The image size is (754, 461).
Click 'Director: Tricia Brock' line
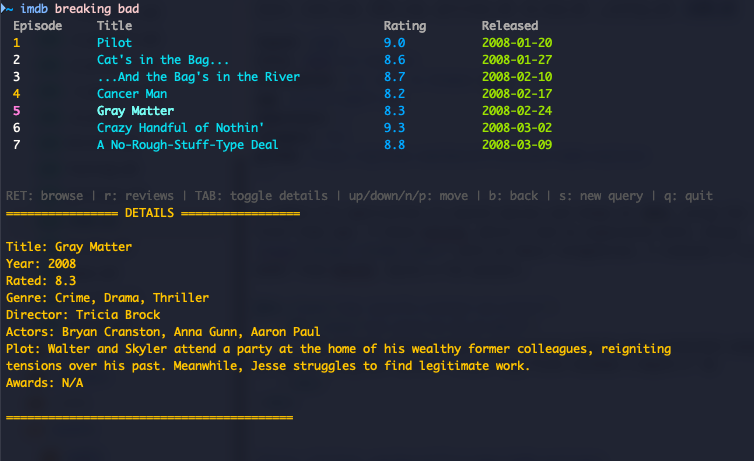(x=83, y=315)
